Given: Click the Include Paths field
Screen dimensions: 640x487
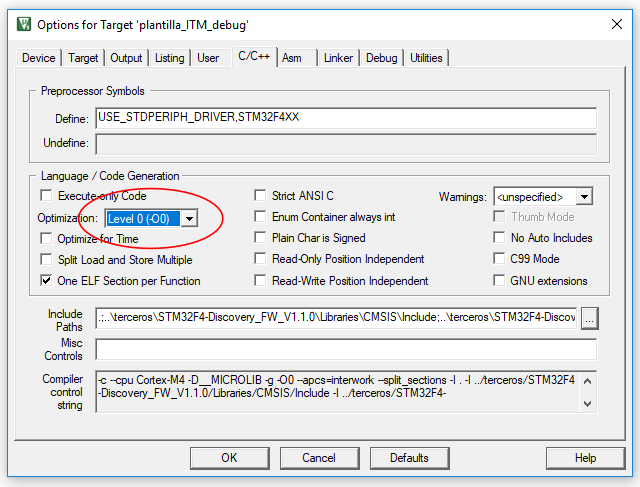Looking at the screenshot, I should (336, 318).
